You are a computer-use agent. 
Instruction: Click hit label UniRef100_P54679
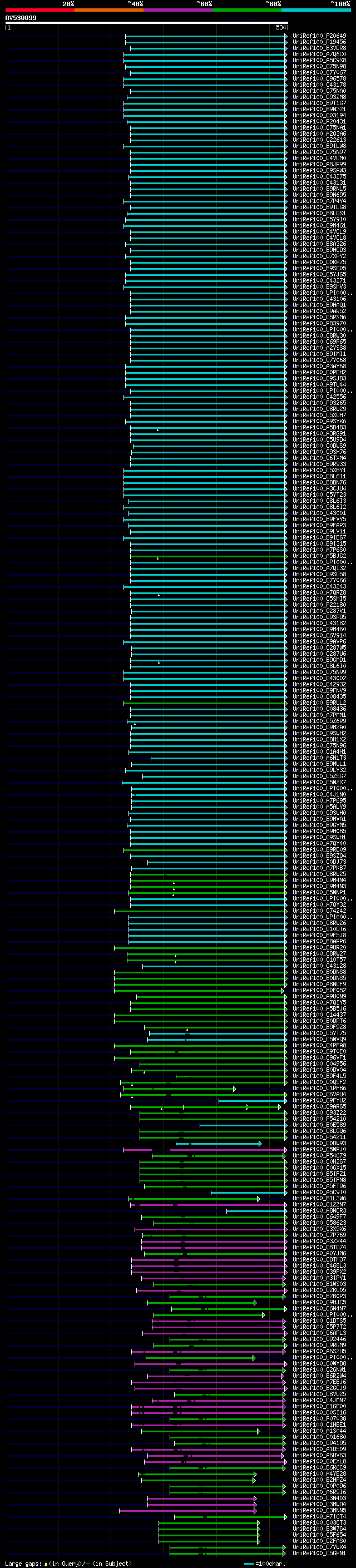pos(319,1156)
